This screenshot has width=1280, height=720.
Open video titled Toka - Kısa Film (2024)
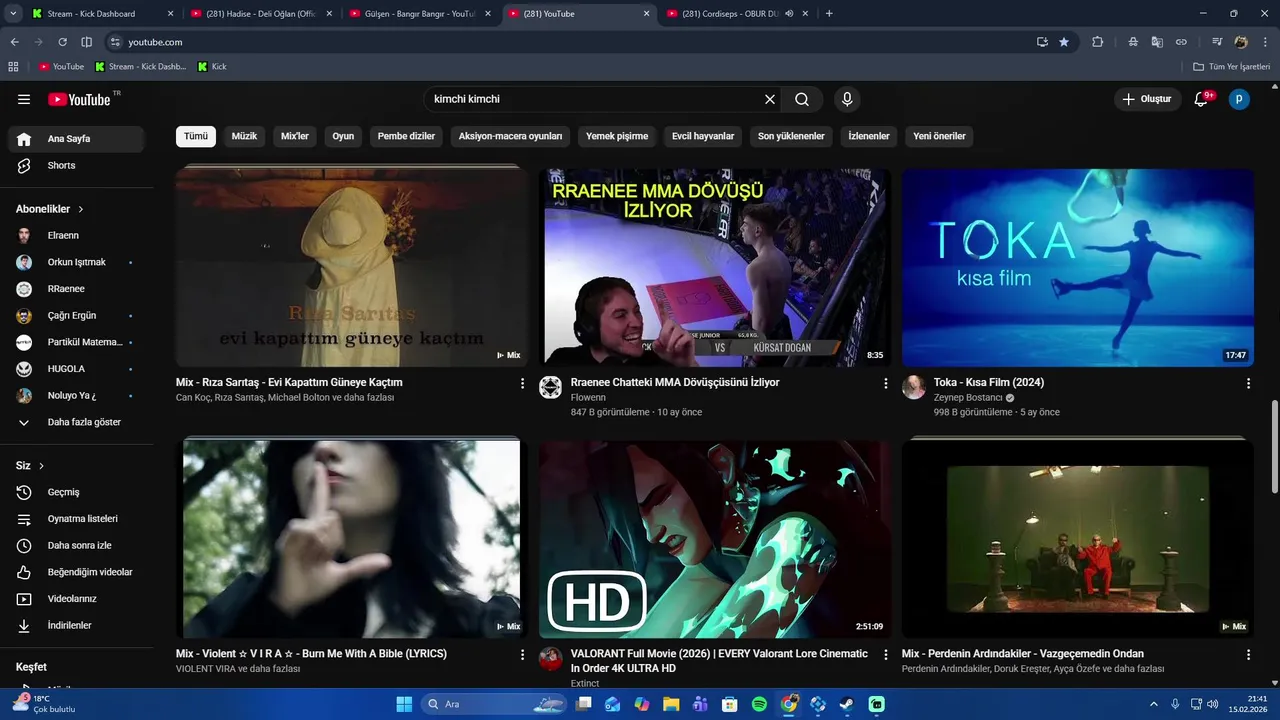989,382
